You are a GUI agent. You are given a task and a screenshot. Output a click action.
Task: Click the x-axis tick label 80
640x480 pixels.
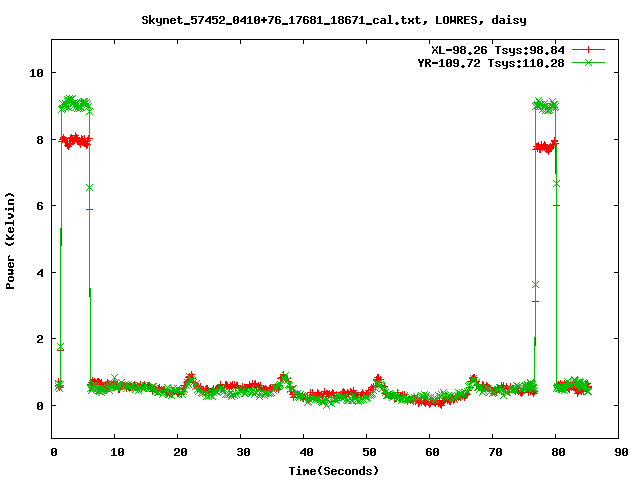coord(558,452)
